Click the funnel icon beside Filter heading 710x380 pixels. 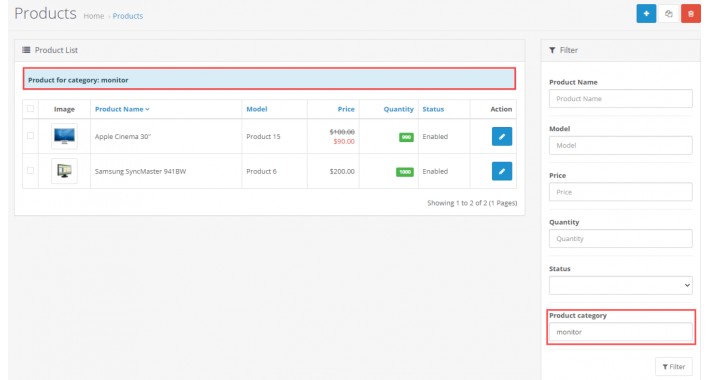pos(552,50)
